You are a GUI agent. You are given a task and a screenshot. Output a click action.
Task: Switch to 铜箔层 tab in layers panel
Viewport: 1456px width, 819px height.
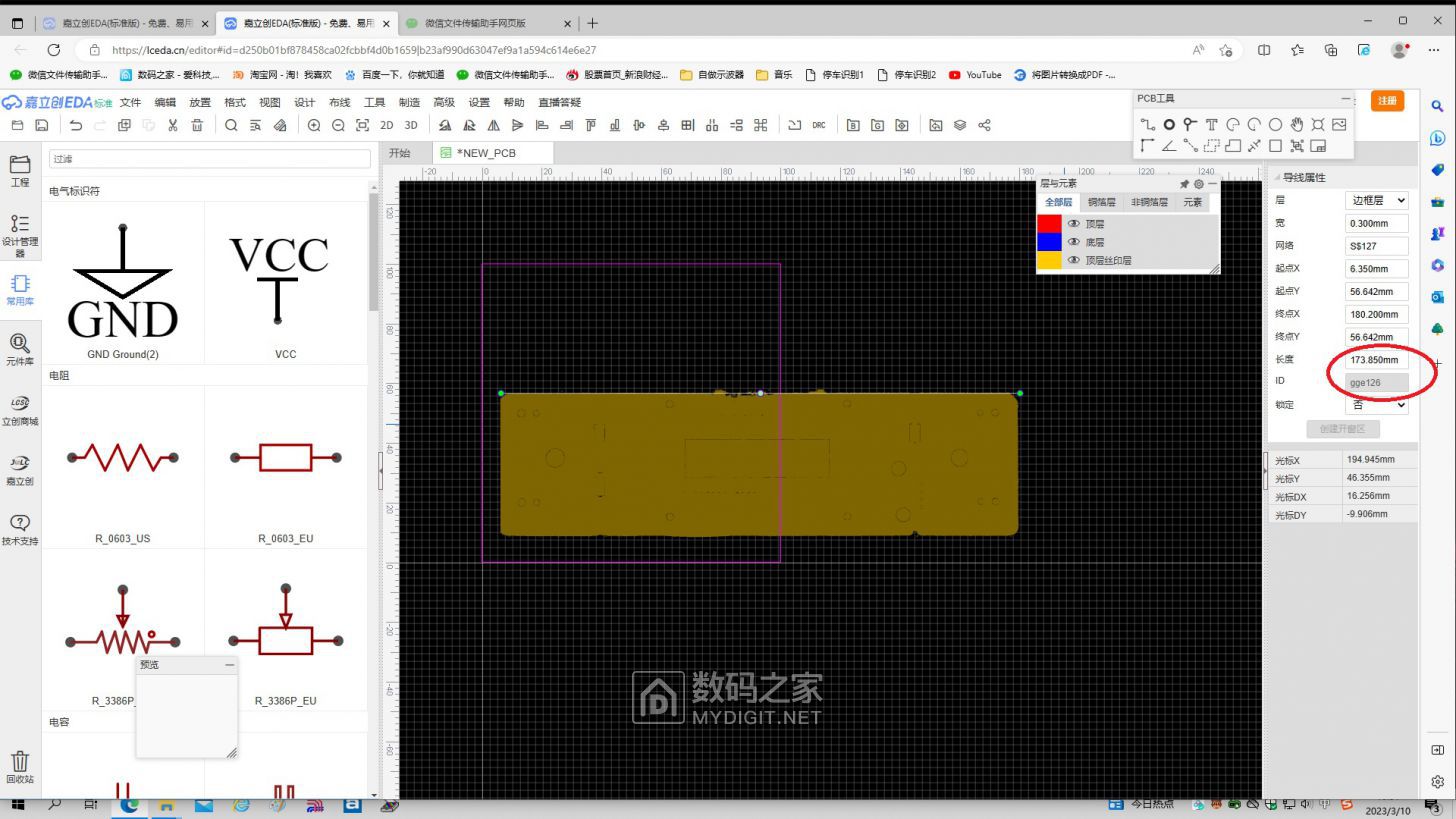1101,202
